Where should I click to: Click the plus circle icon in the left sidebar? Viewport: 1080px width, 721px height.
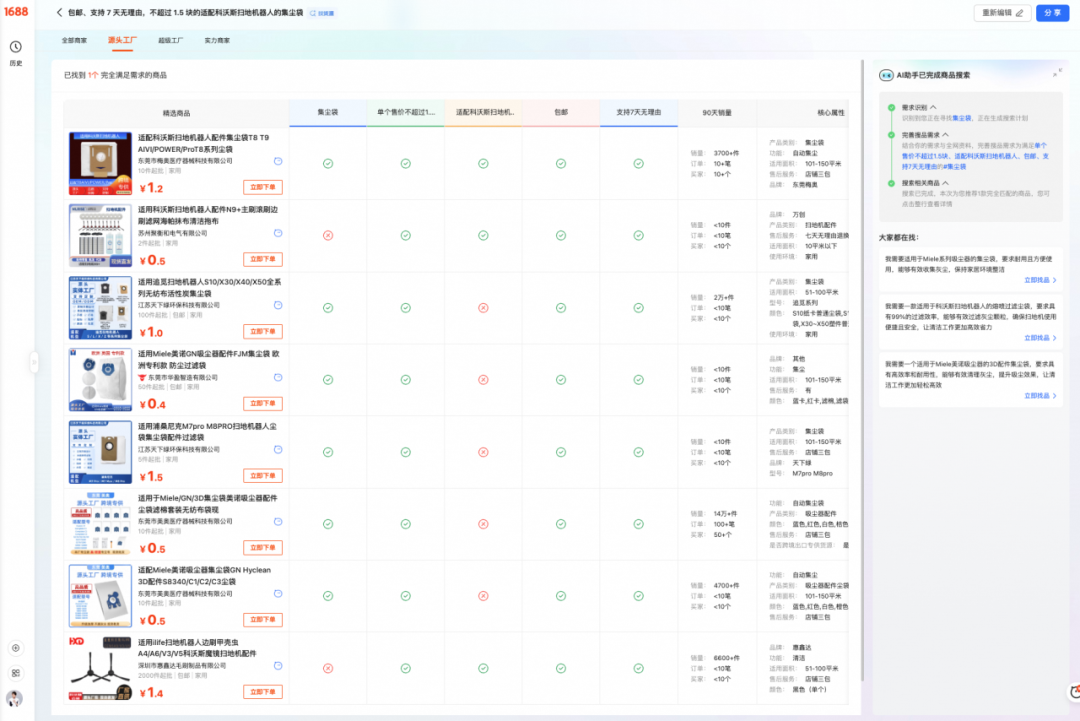16,648
